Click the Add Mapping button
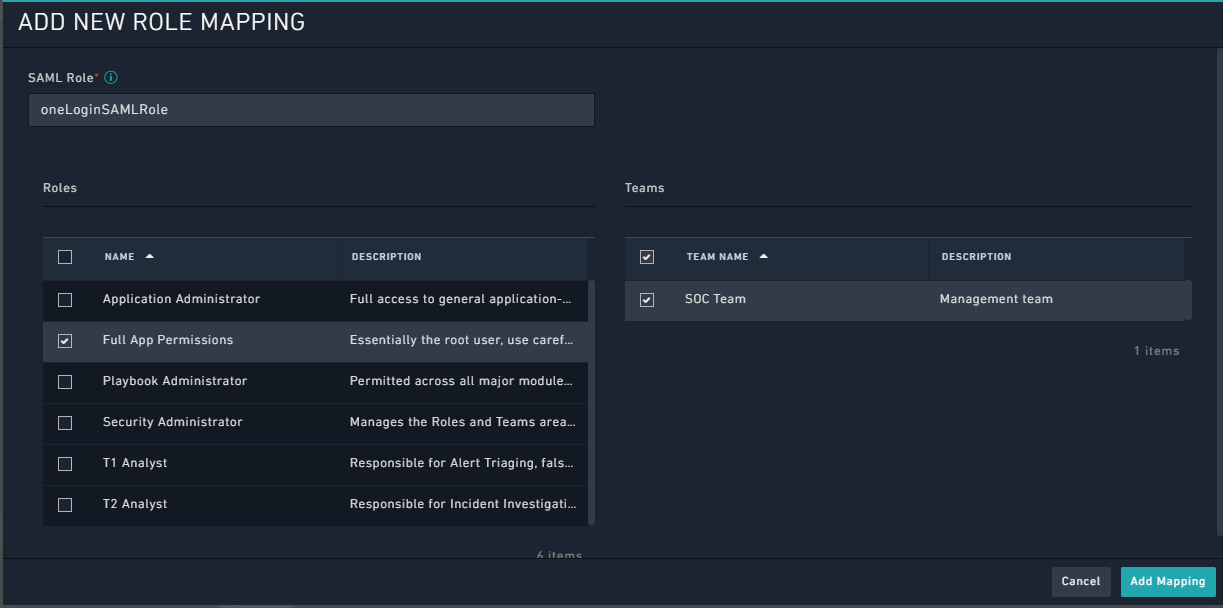The image size is (1223, 608). (1167, 581)
